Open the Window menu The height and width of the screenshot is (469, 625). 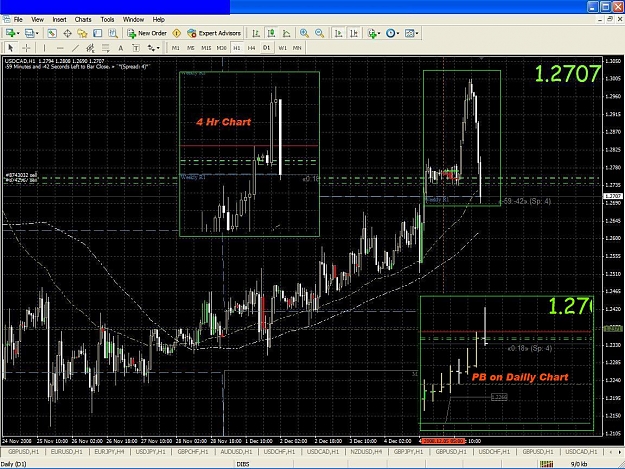pos(133,20)
